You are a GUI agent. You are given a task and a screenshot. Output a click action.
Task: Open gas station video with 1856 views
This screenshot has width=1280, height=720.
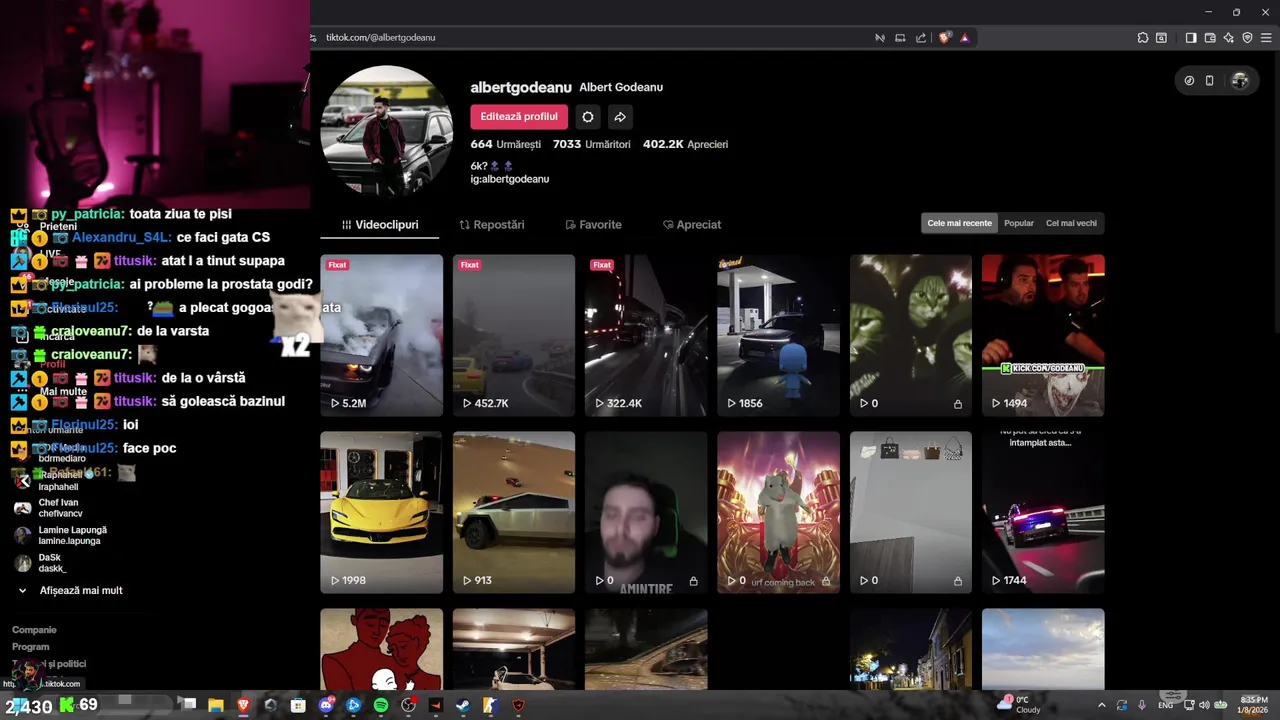click(778, 335)
